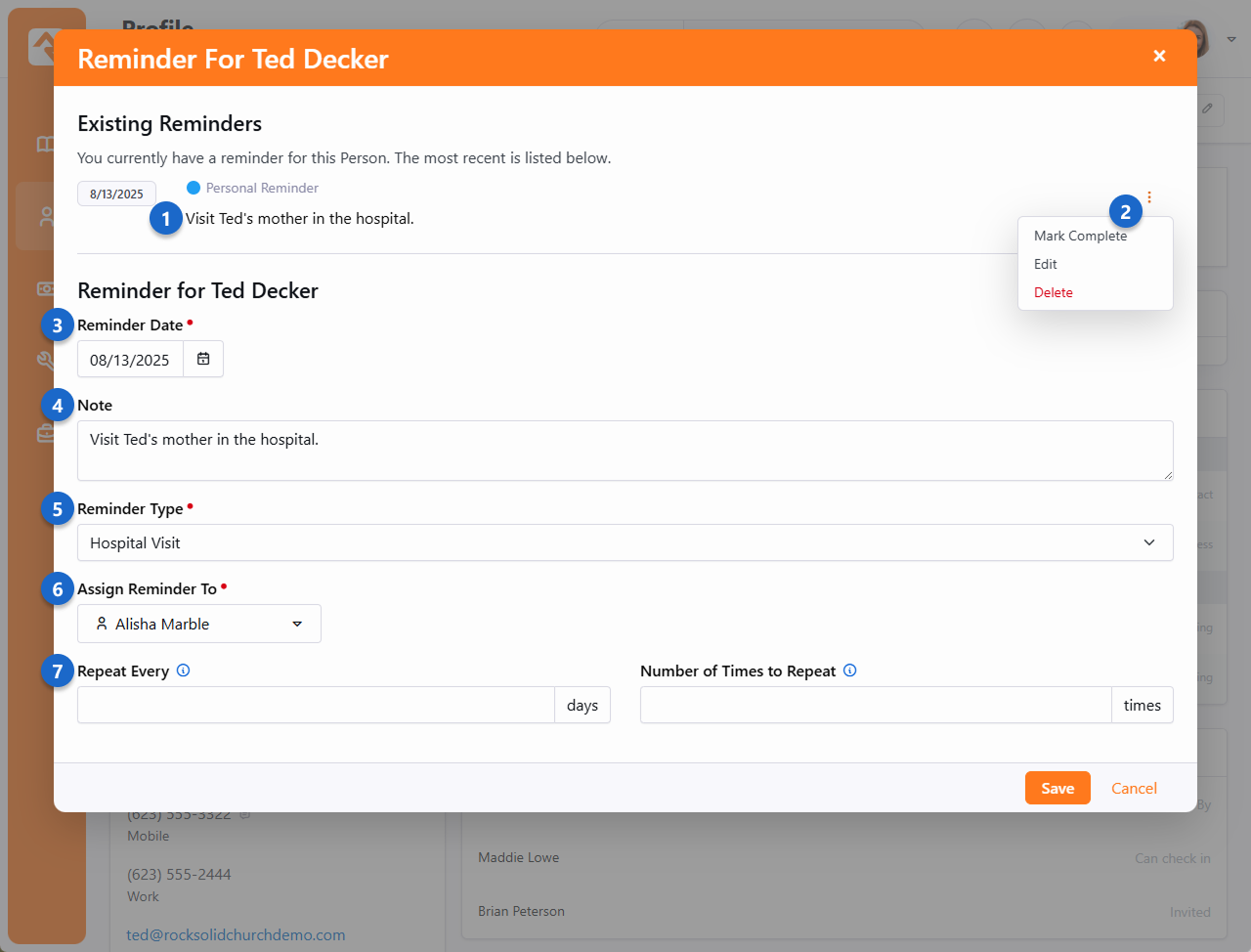1251x952 pixels.
Task: Click the Cancel link
Action: [1134, 788]
